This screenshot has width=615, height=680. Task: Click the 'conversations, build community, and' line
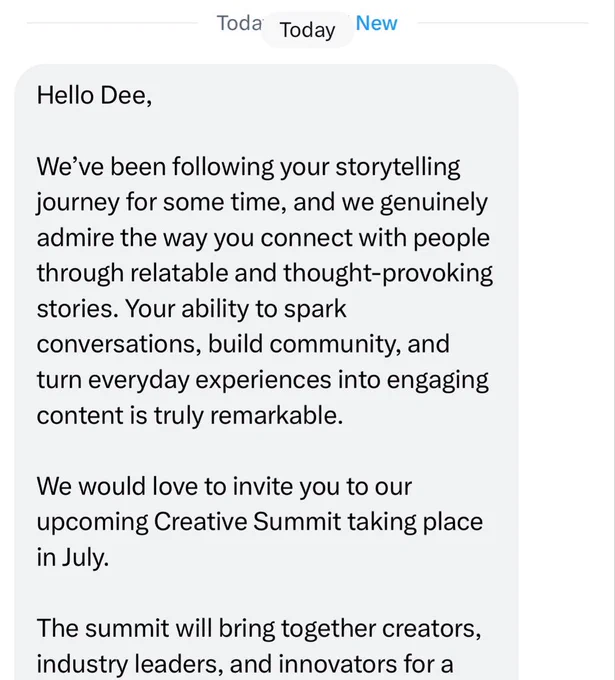click(243, 345)
